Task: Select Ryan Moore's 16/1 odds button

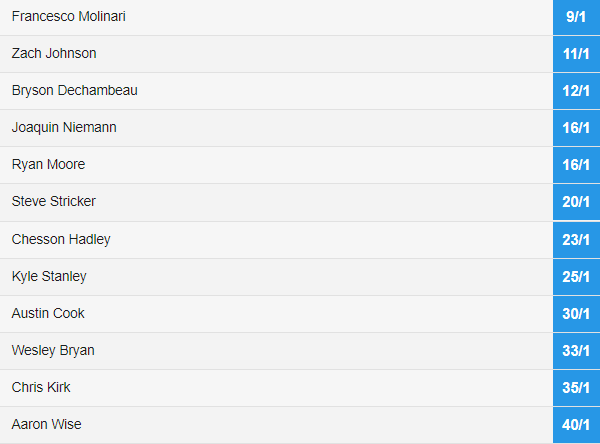Action: 576,165
